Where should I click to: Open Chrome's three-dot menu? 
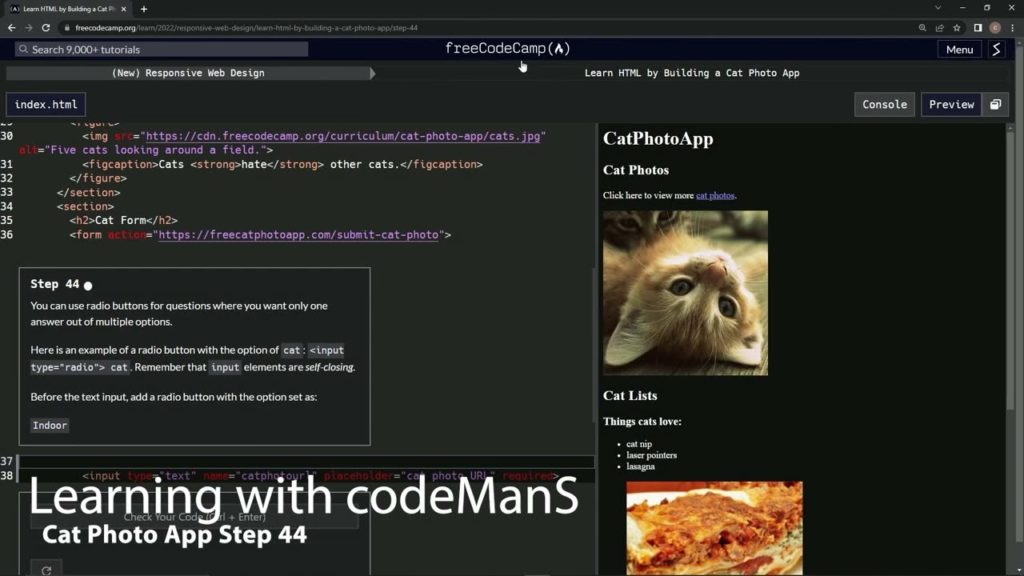click(x=1012, y=28)
